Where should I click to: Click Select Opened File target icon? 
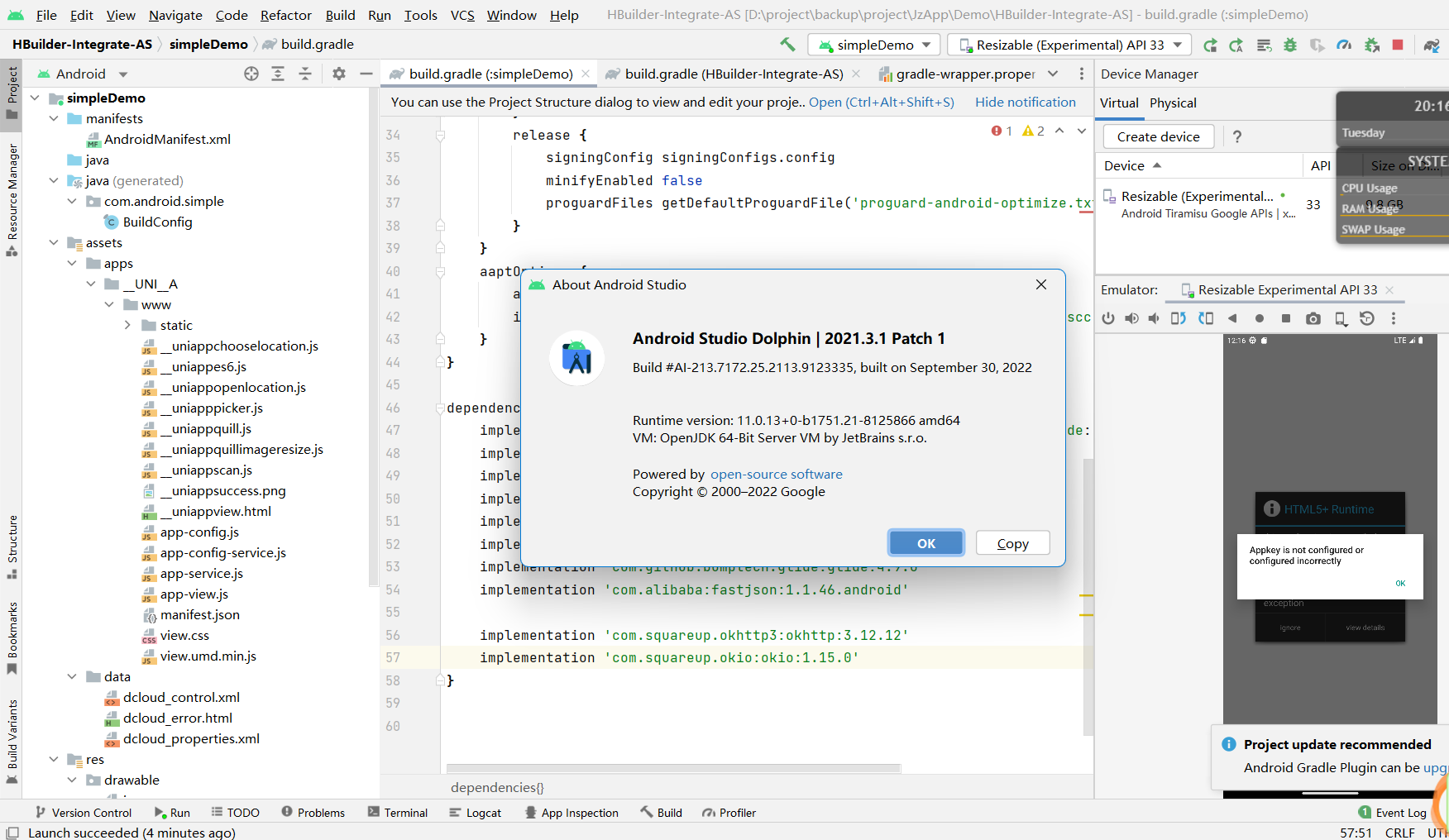pyautogui.click(x=251, y=74)
